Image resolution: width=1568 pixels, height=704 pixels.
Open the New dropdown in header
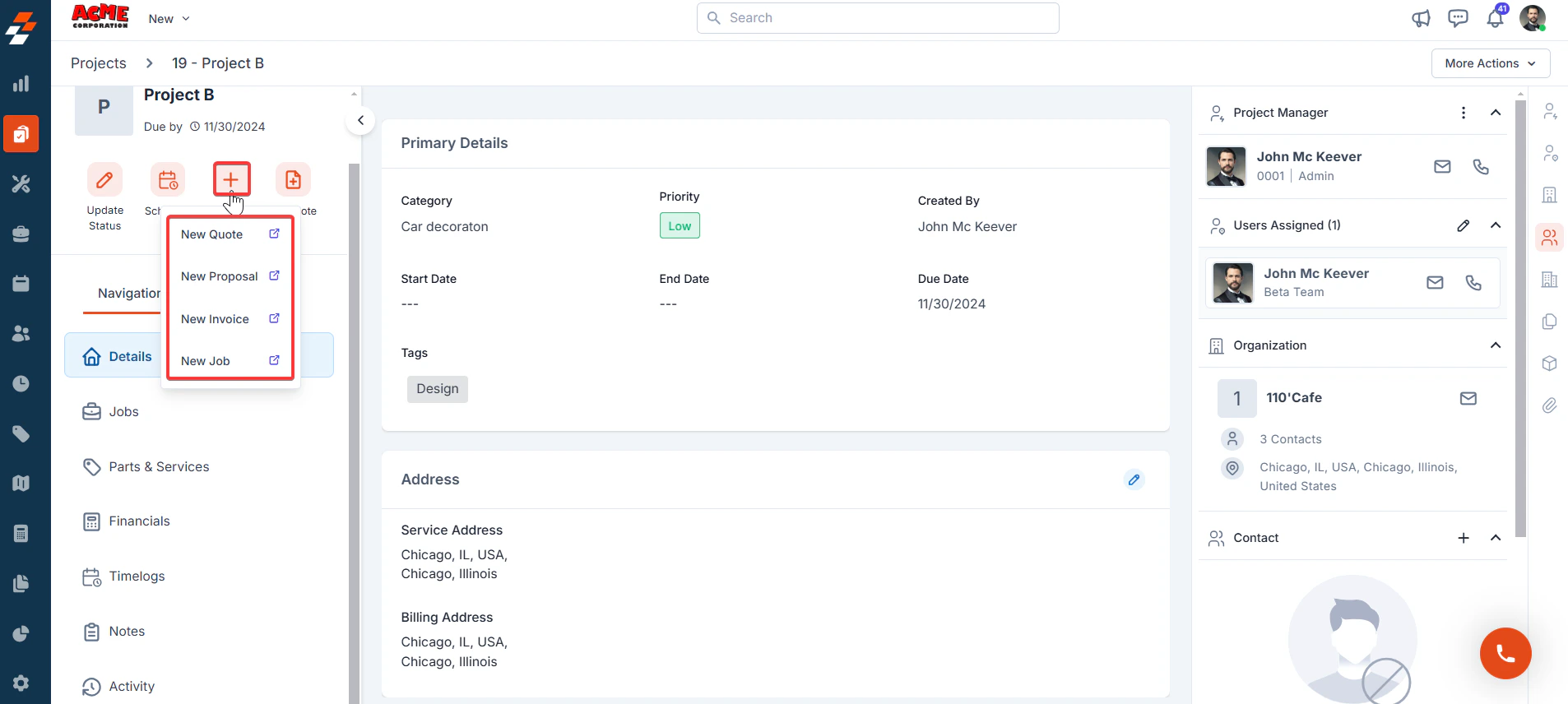pyautogui.click(x=169, y=19)
